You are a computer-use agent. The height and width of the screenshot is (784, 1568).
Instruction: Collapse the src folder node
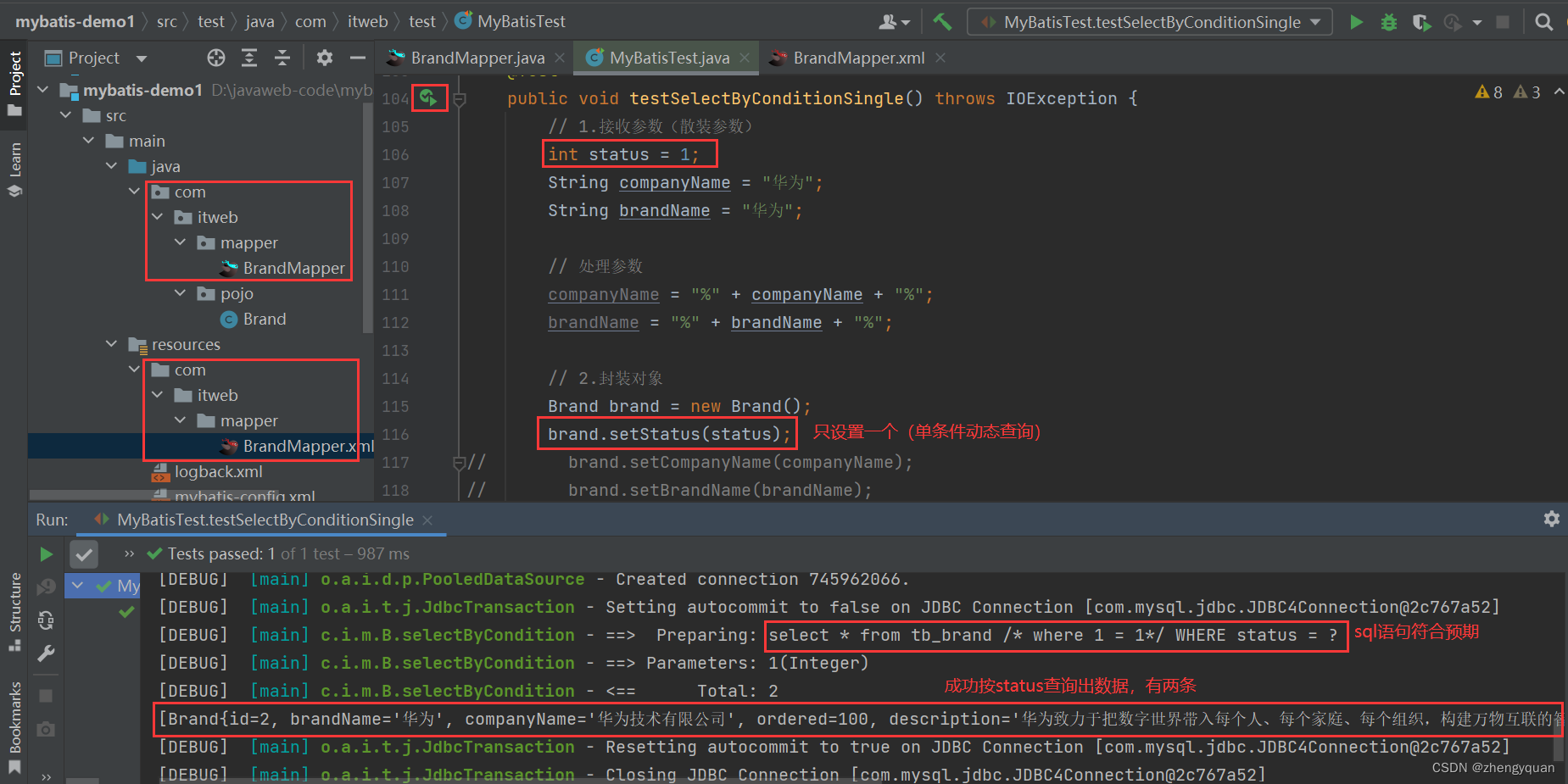[65, 115]
